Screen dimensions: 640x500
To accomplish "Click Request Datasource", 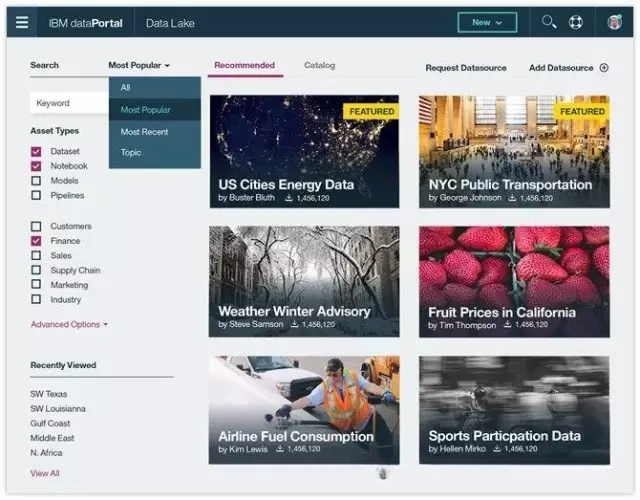I will click(x=466, y=68).
